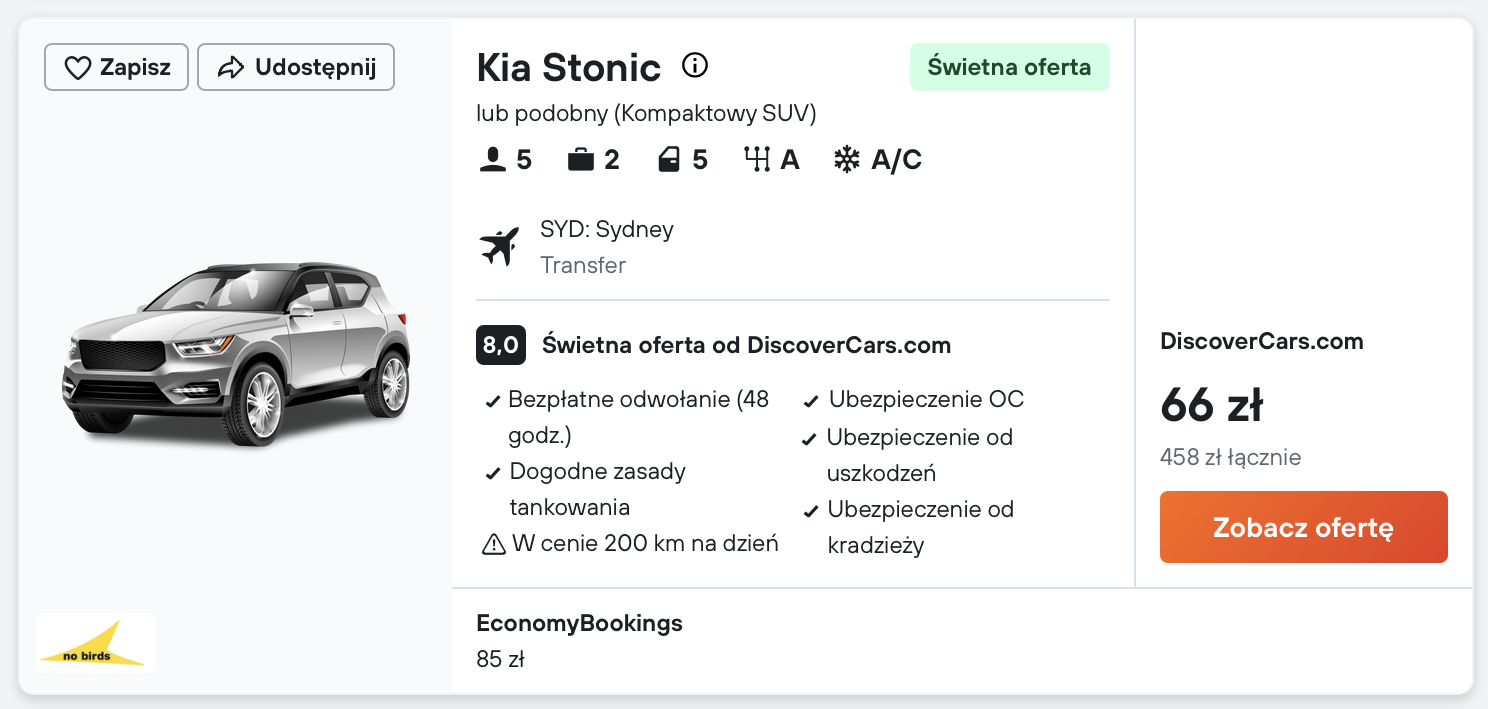Click the transmission gearbox icon
1488x709 pixels.
(756, 160)
